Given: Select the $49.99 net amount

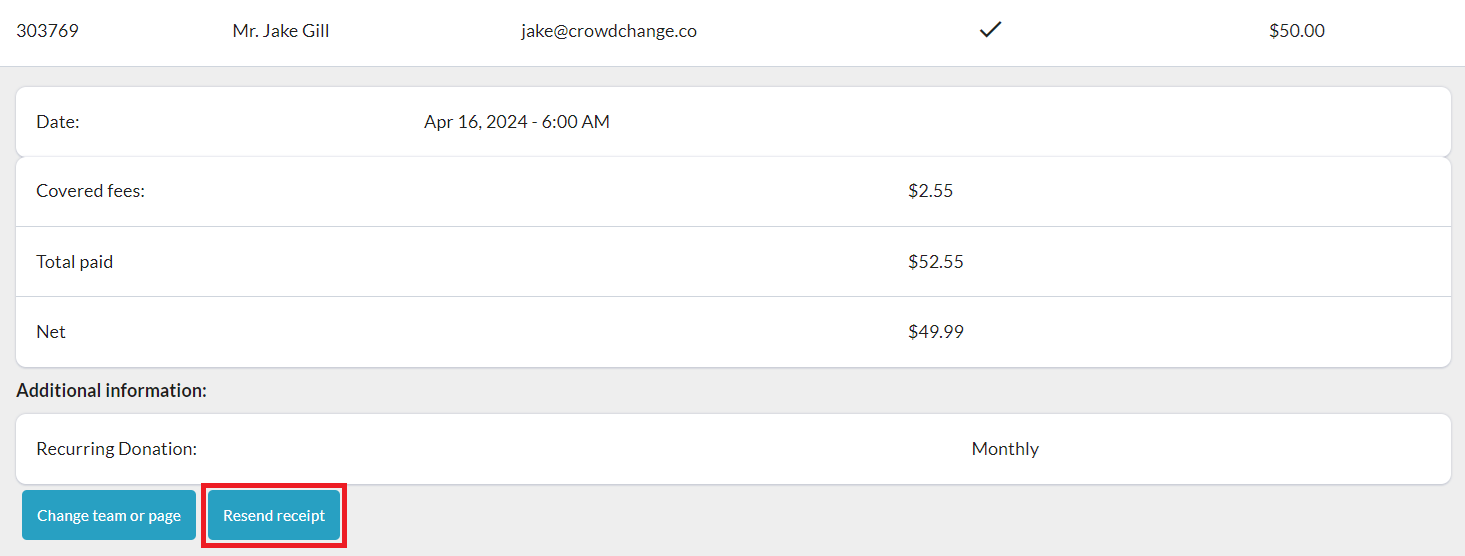Looking at the screenshot, I should point(936,332).
